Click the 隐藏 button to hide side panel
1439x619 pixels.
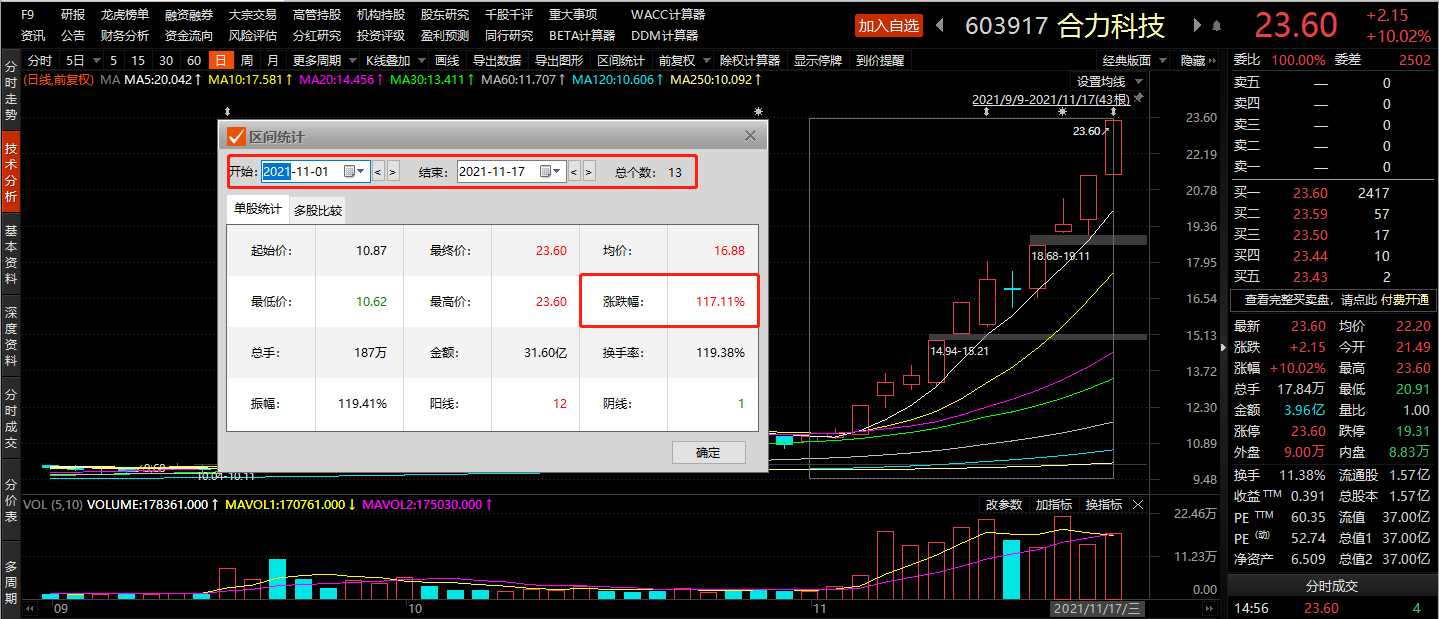(1198, 61)
